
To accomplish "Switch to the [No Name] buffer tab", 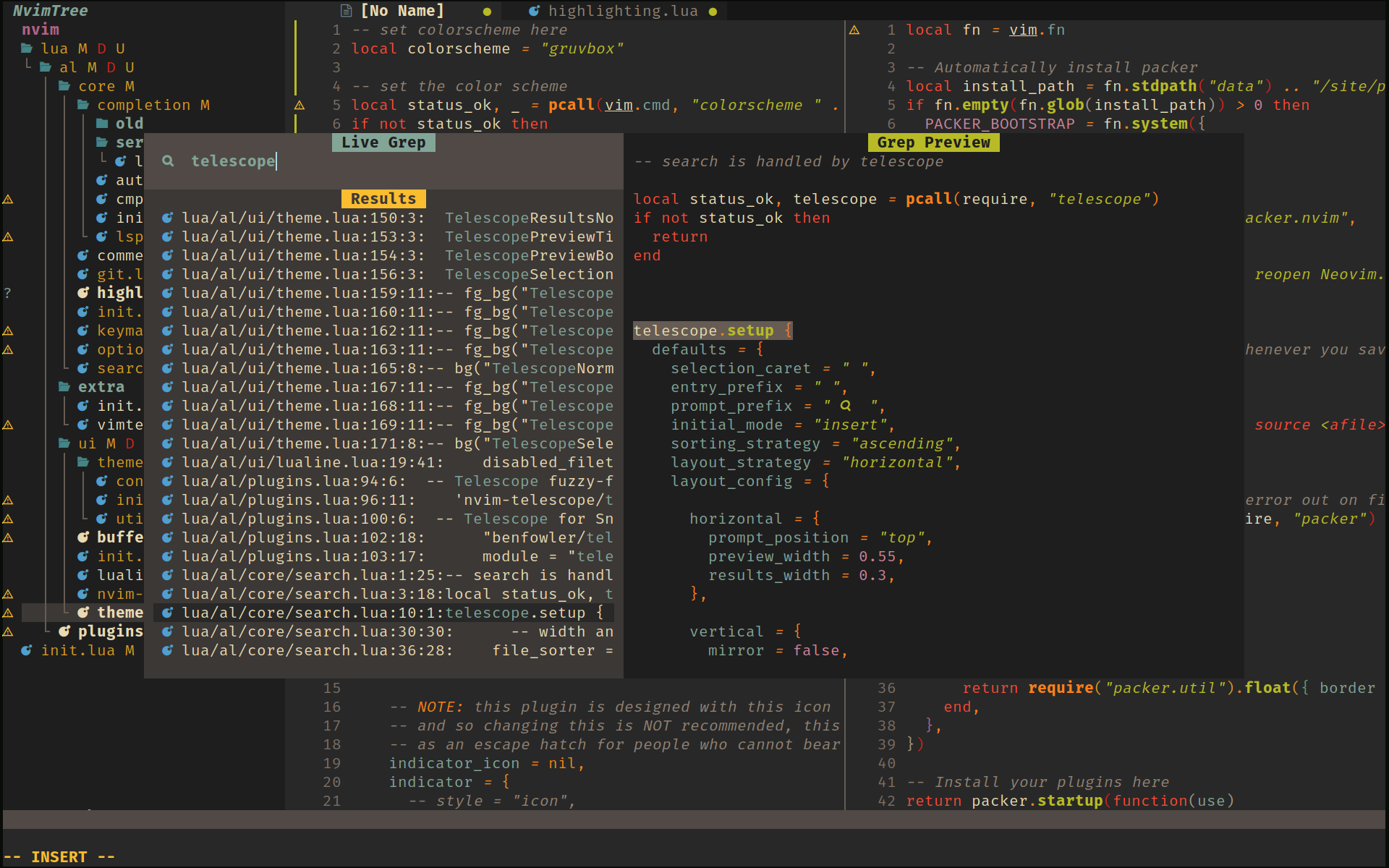I will 402,11.
